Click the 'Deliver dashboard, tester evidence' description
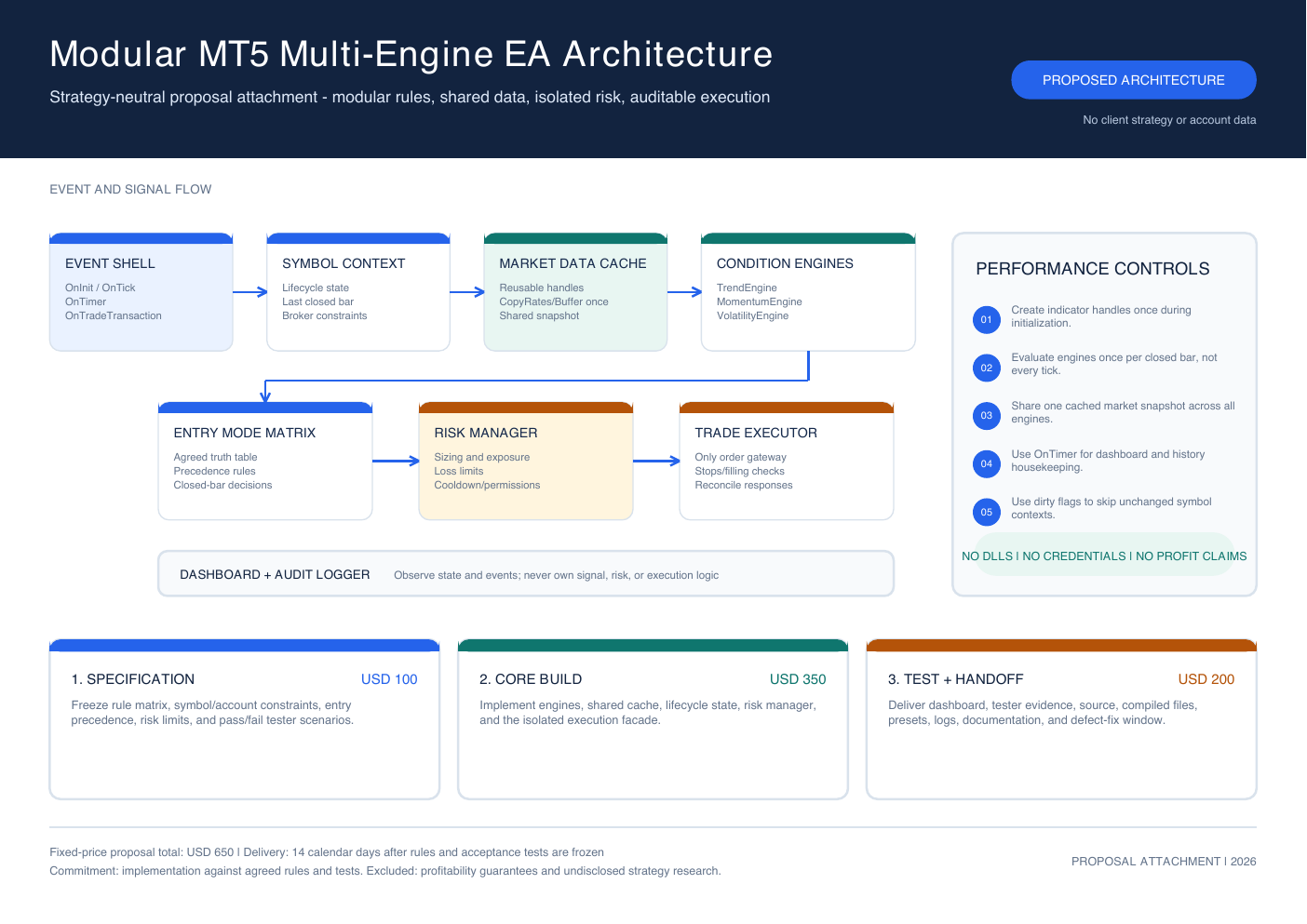Image resolution: width=1307 pixels, height=924 pixels. [1043, 713]
